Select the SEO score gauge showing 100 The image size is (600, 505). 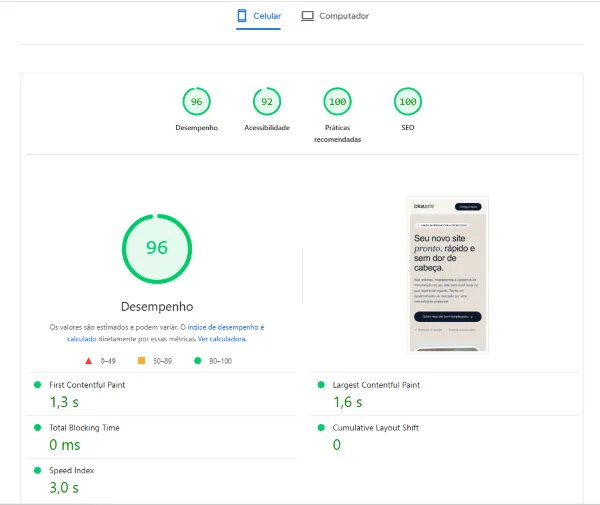408,101
